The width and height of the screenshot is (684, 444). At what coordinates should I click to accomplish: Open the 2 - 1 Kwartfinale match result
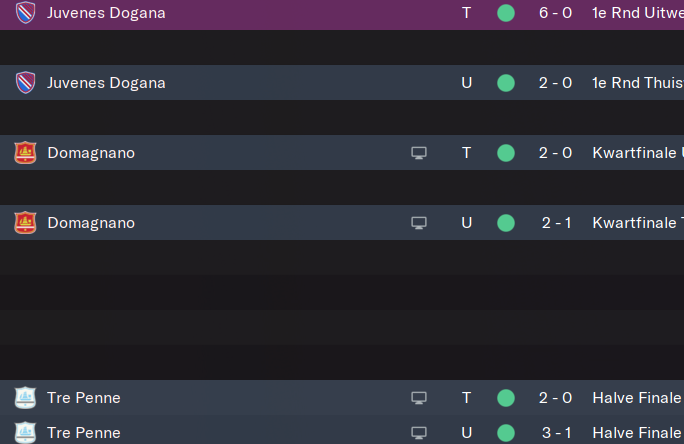[556, 223]
